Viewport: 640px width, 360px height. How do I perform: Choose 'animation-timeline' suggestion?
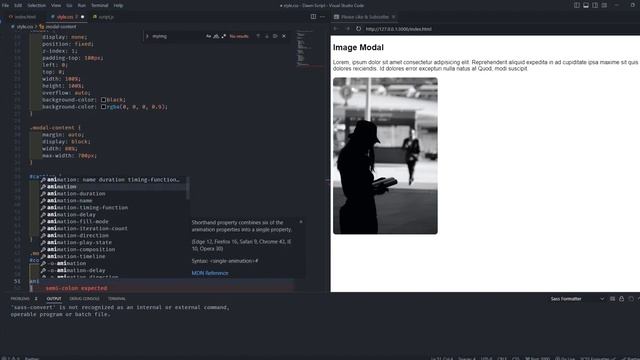pyautogui.click(x=113, y=256)
